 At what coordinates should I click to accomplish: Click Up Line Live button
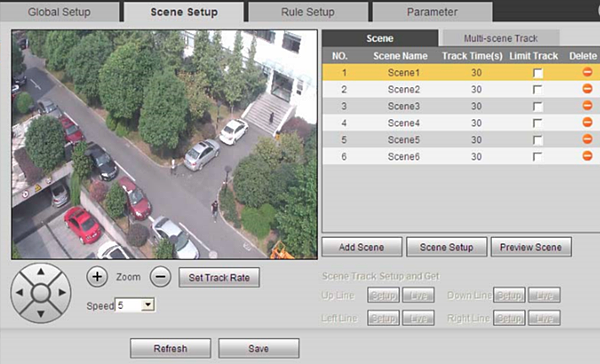418,295
